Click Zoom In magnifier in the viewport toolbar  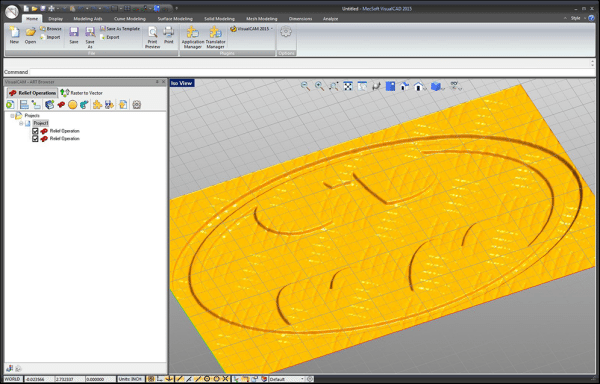[x=320, y=86]
